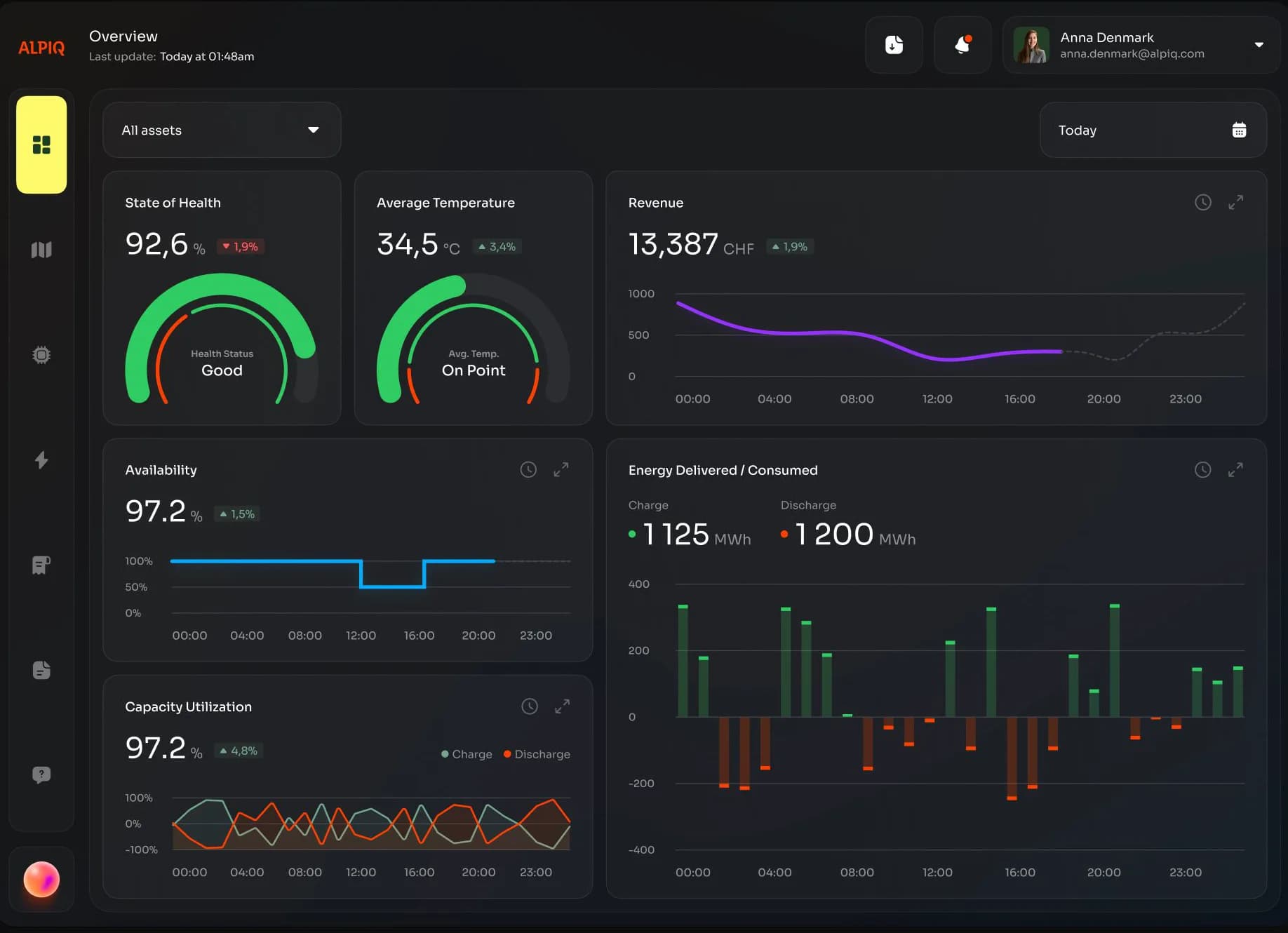Open the Today date picker

(x=1153, y=130)
